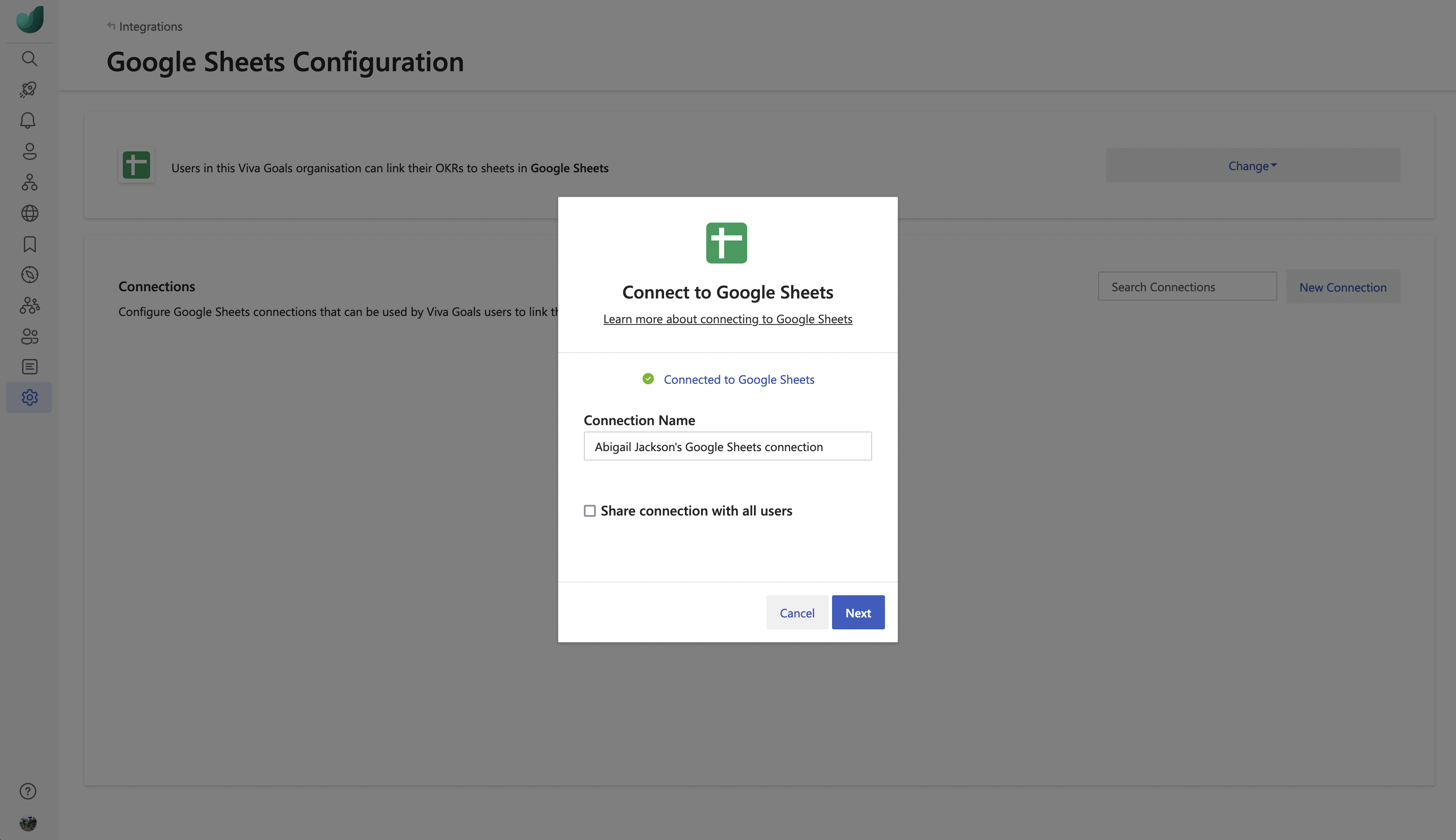Open settings gear icon in sidebar

(29, 397)
